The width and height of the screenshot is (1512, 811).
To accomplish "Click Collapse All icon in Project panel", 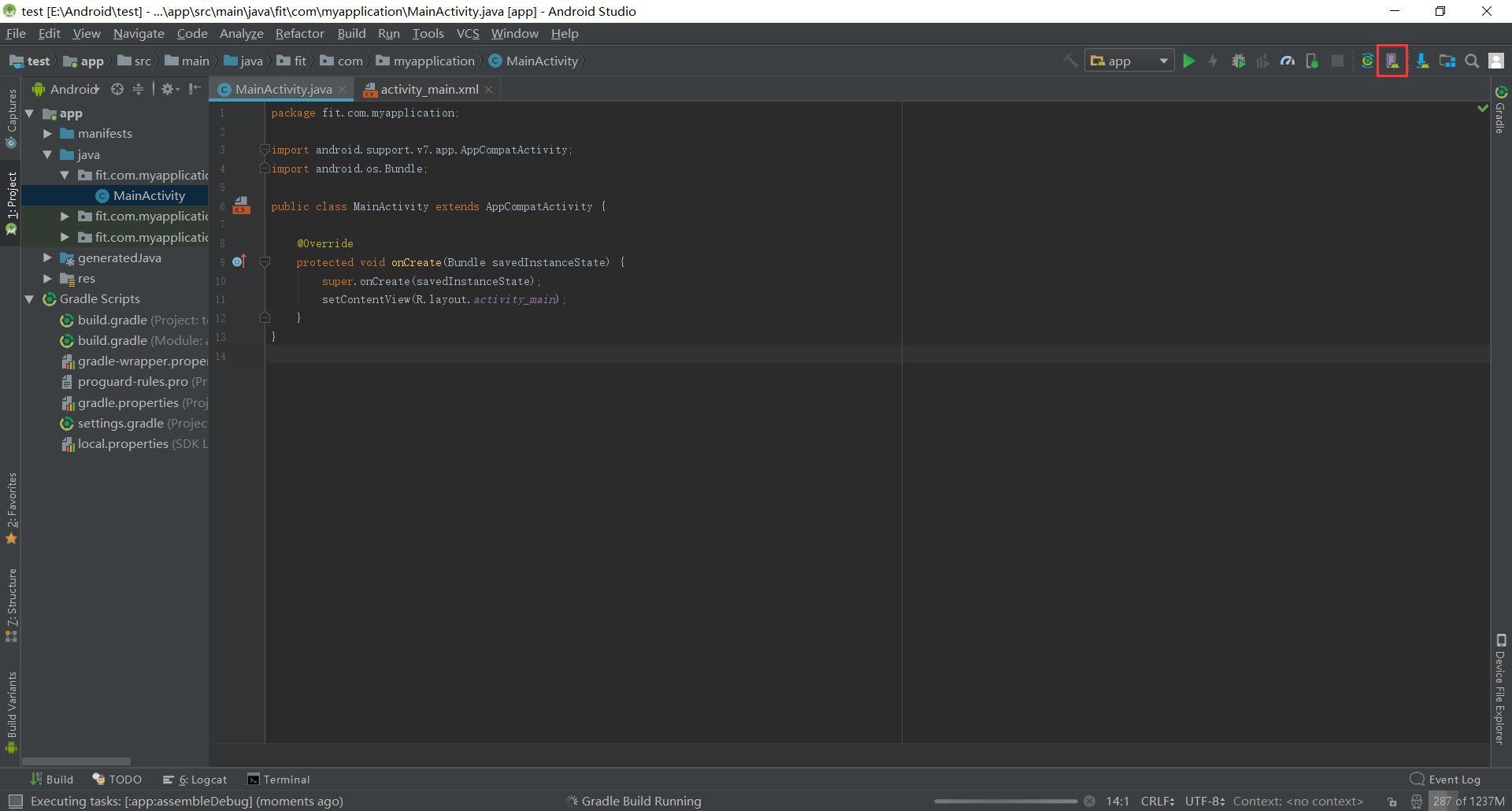I will point(138,89).
